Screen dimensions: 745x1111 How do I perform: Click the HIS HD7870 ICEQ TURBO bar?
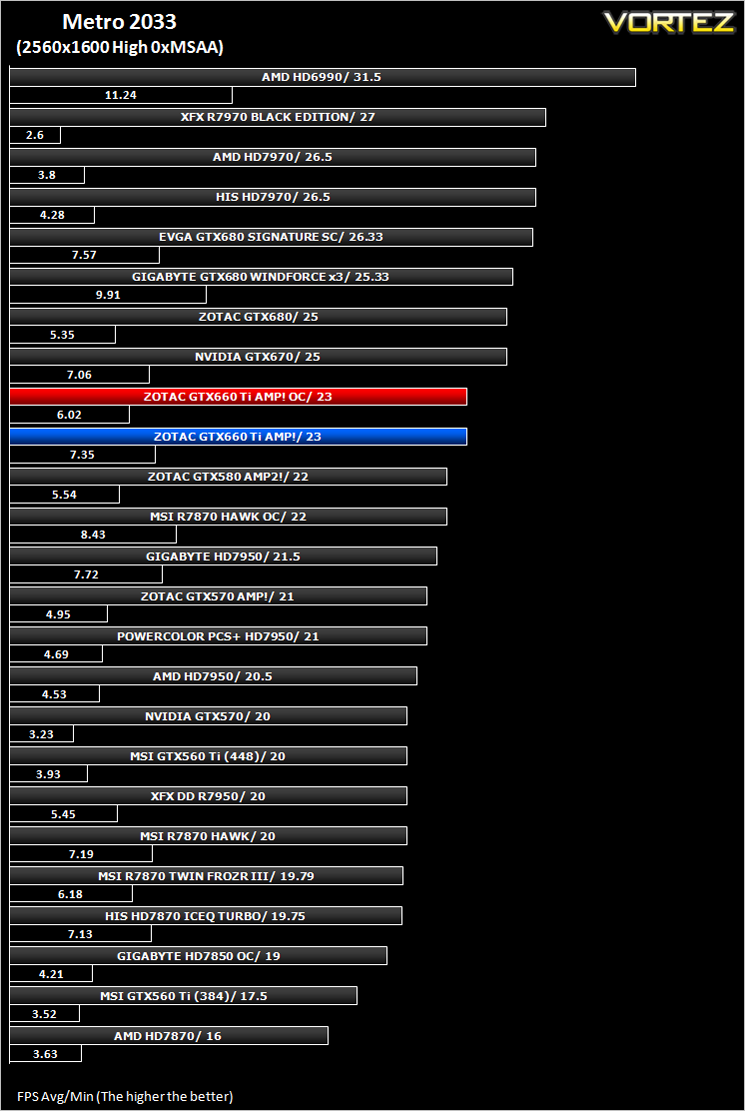click(206, 915)
